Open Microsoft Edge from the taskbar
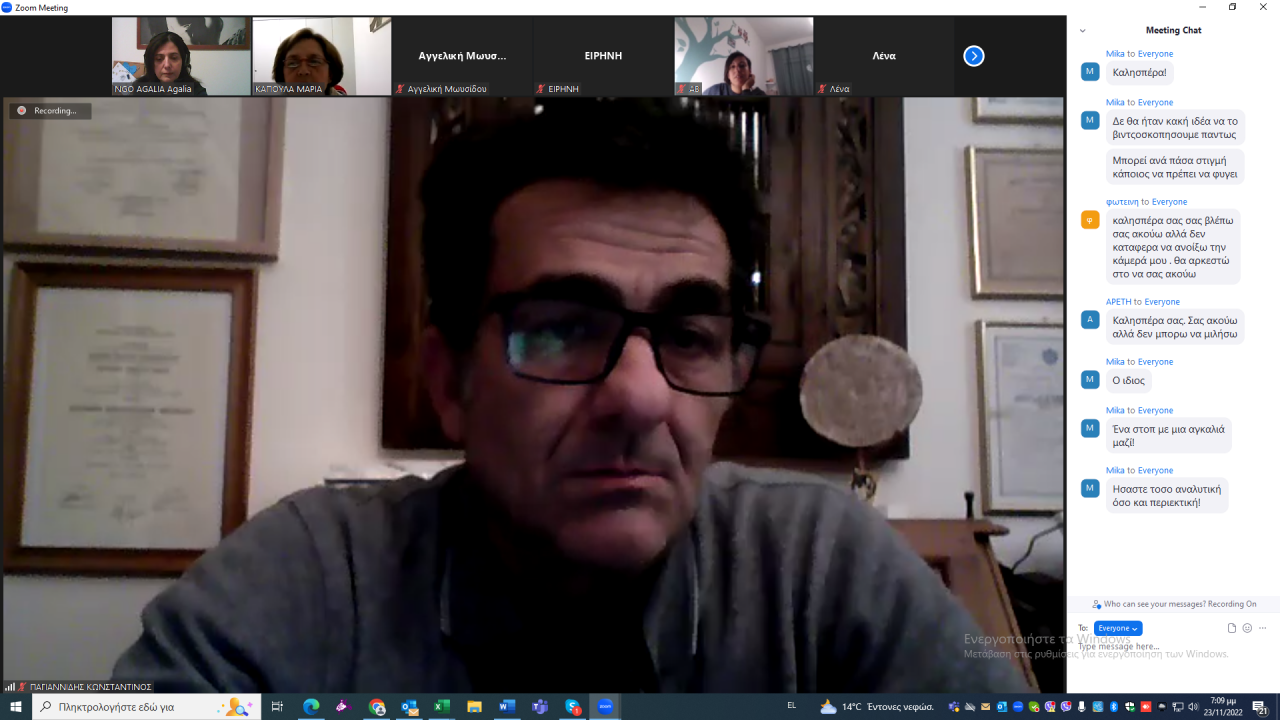Viewport: 1280px width, 720px height. click(311, 707)
